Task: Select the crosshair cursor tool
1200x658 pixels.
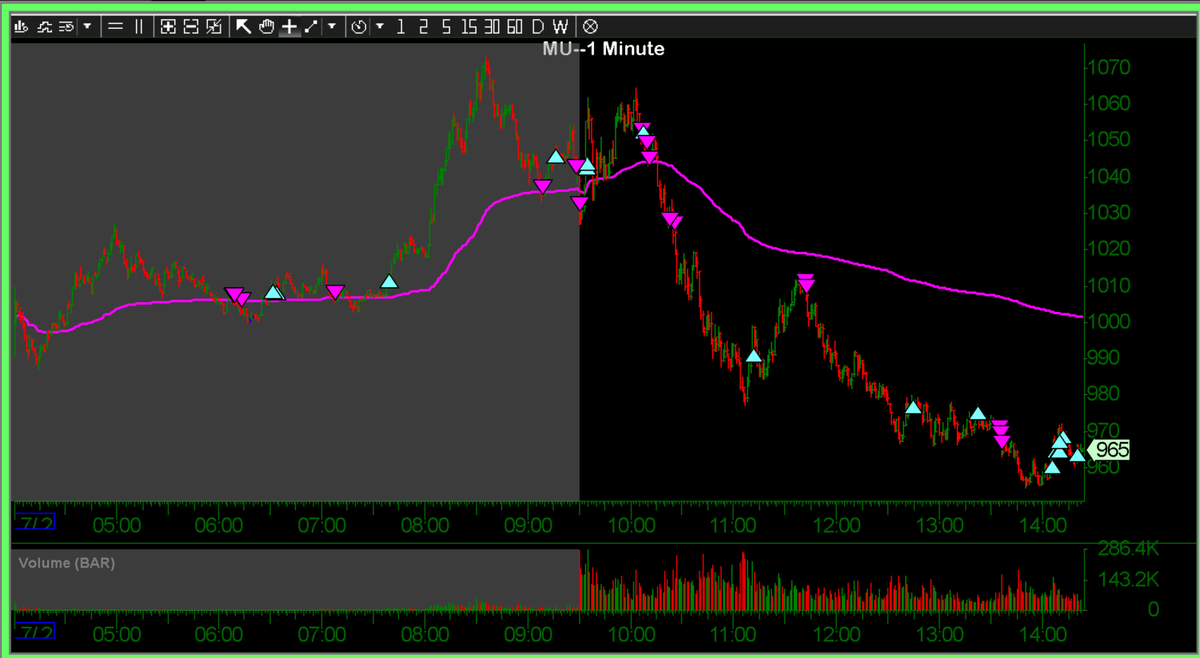Action: pyautogui.click(x=289, y=27)
